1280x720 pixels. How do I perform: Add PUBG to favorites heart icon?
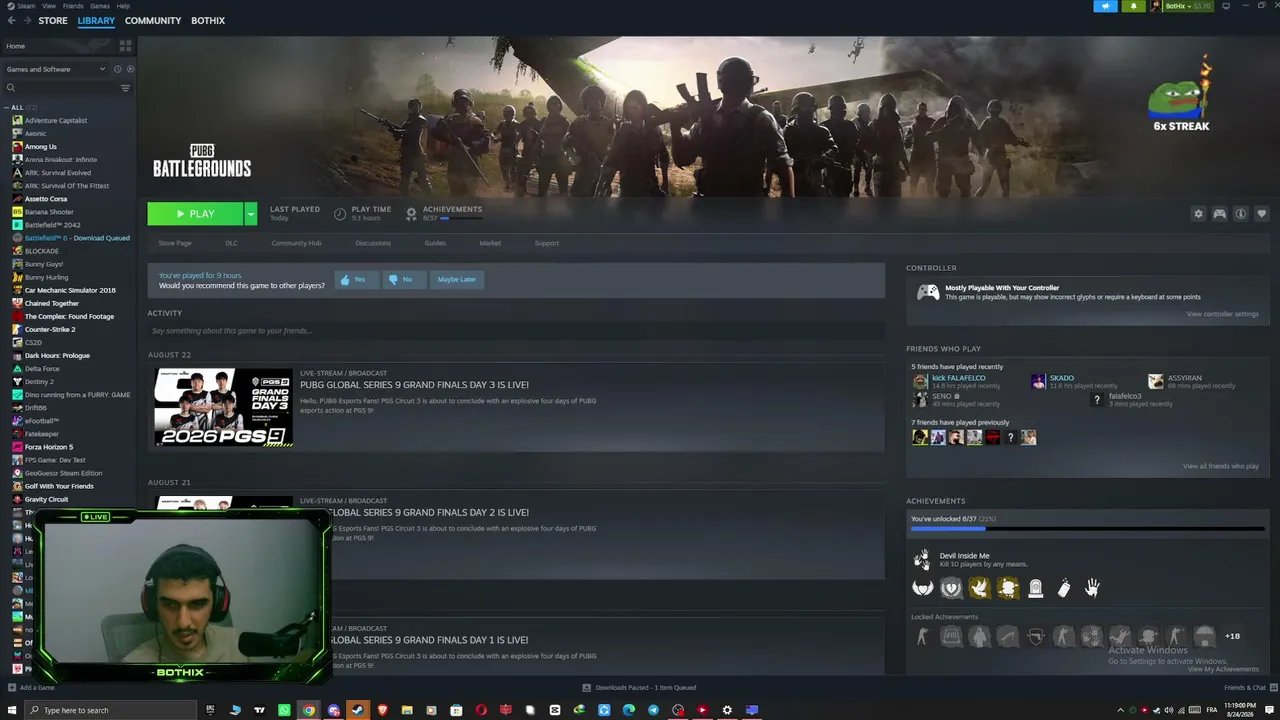point(1261,214)
